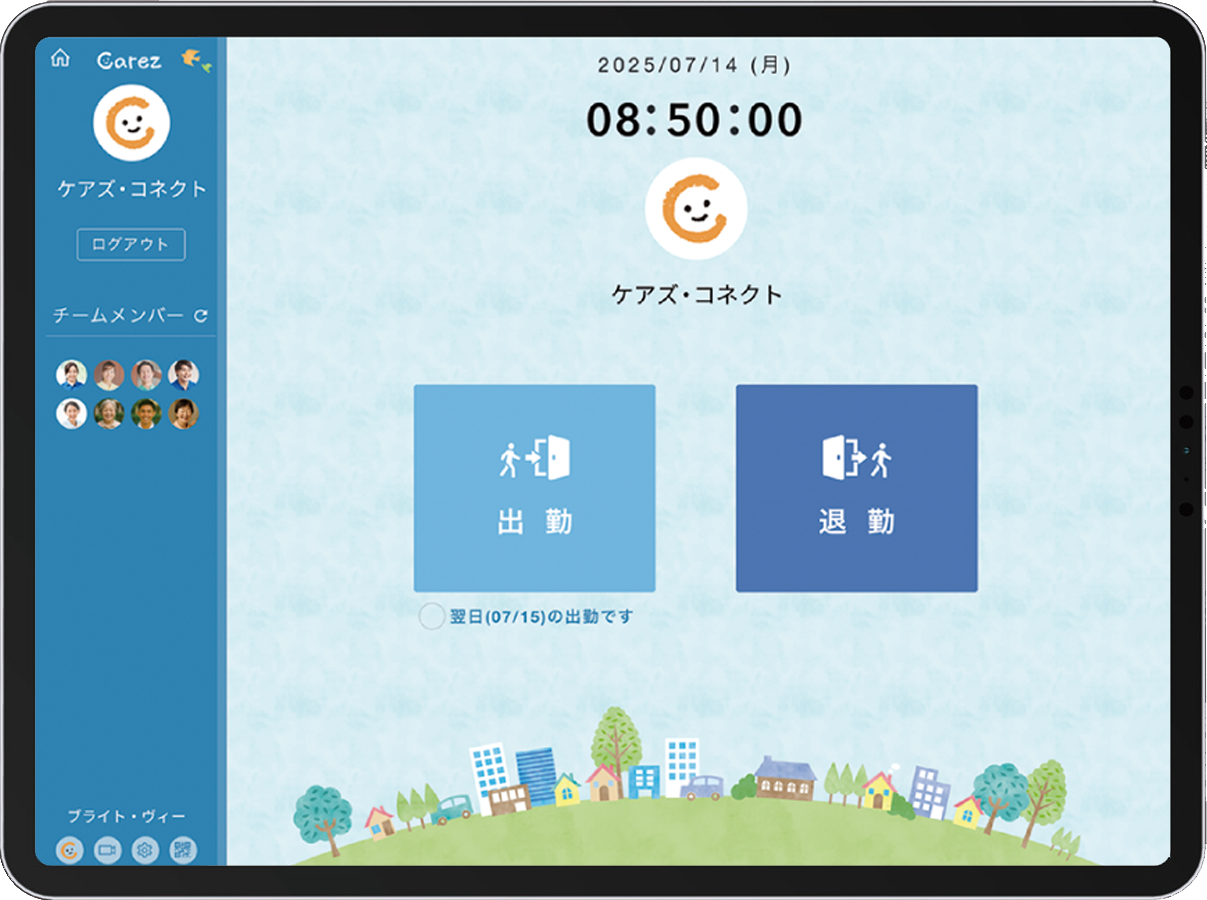This screenshot has height=900, width=1207.
Task: Refresh the チームメンバー list
Action: click(x=201, y=316)
